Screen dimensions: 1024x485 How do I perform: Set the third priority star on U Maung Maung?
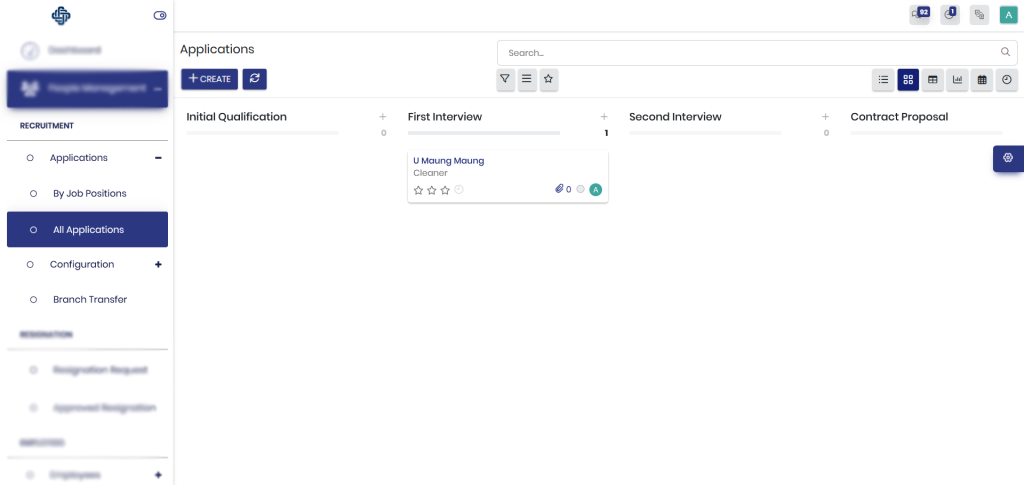pos(445,190)
